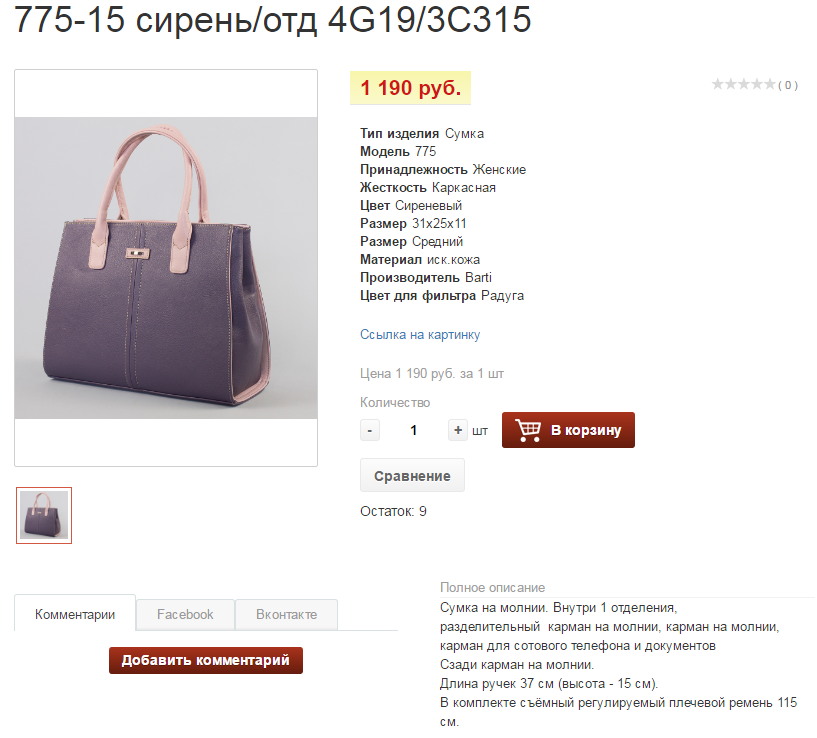Select the Комментарии tab
Screen dimensions: 817x738
[75, 614]
